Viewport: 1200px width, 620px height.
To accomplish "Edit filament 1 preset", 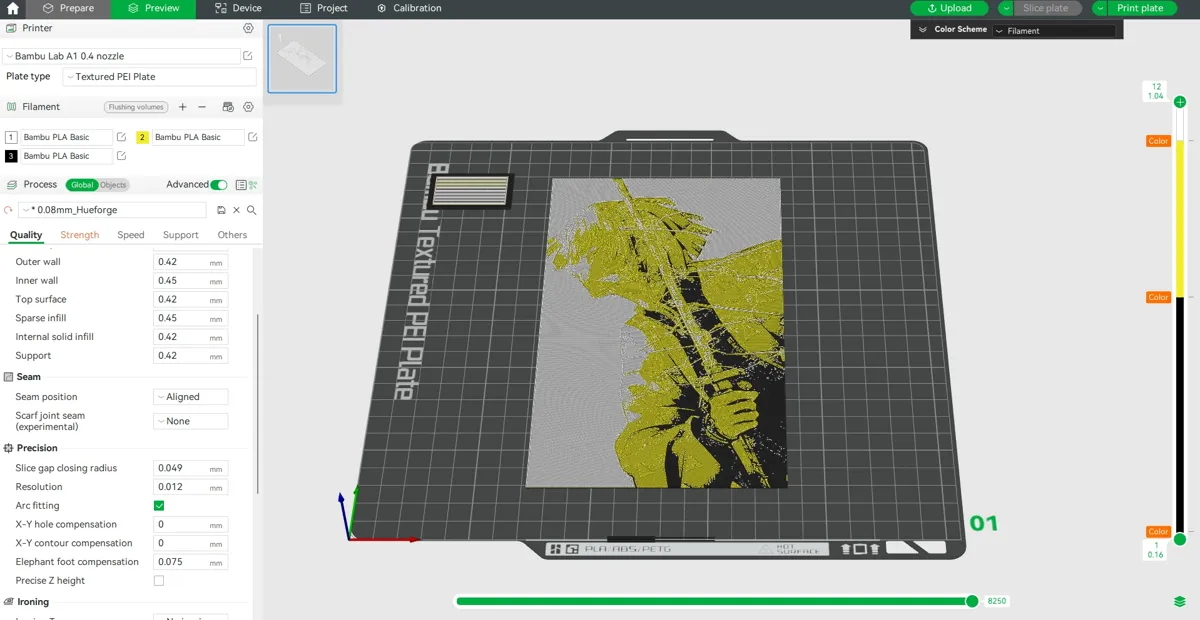I will coord(121,137).
